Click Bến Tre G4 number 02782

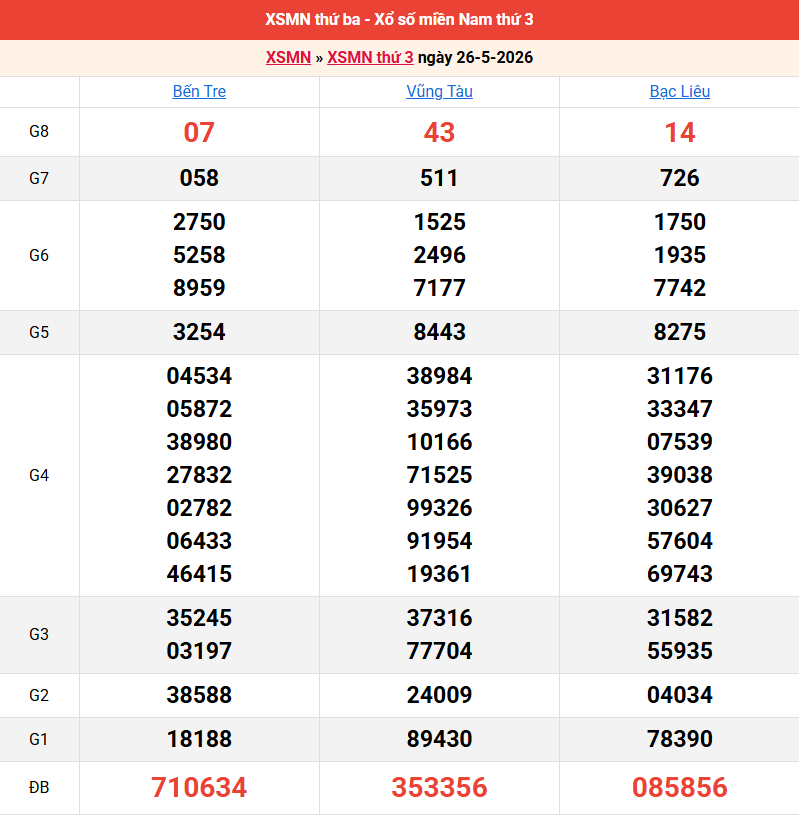(199, 508)
